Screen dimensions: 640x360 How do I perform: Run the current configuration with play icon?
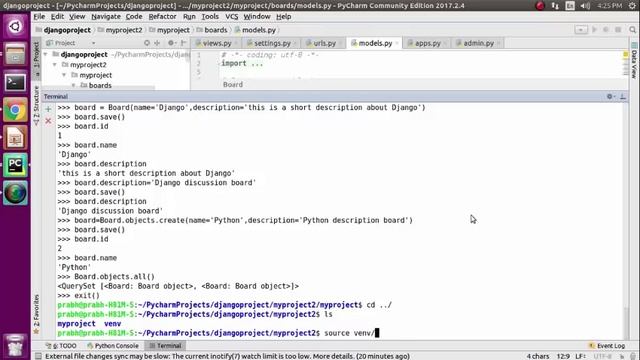594,30
